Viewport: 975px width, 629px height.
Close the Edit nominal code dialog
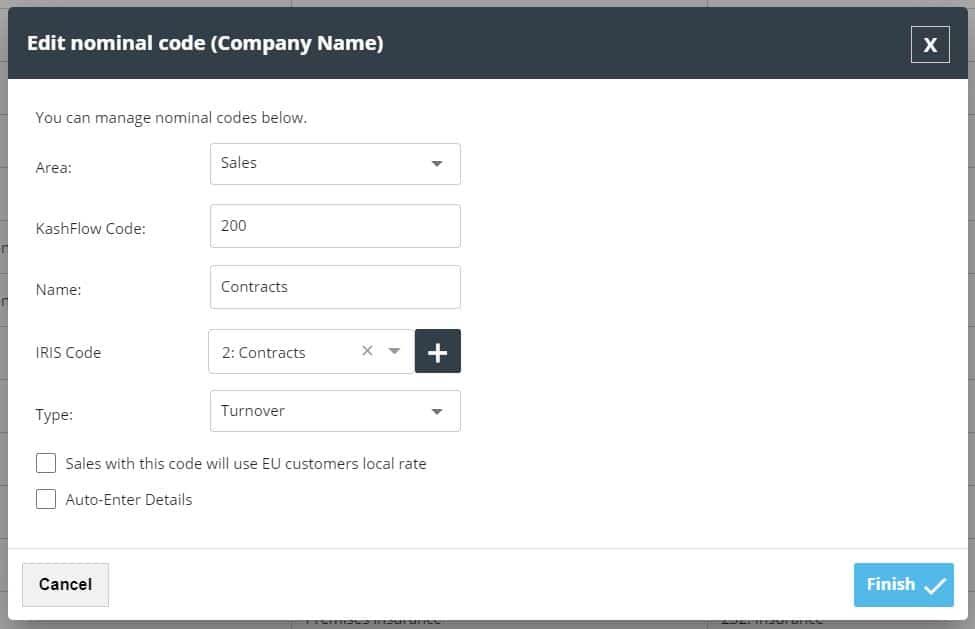[930, 44]
